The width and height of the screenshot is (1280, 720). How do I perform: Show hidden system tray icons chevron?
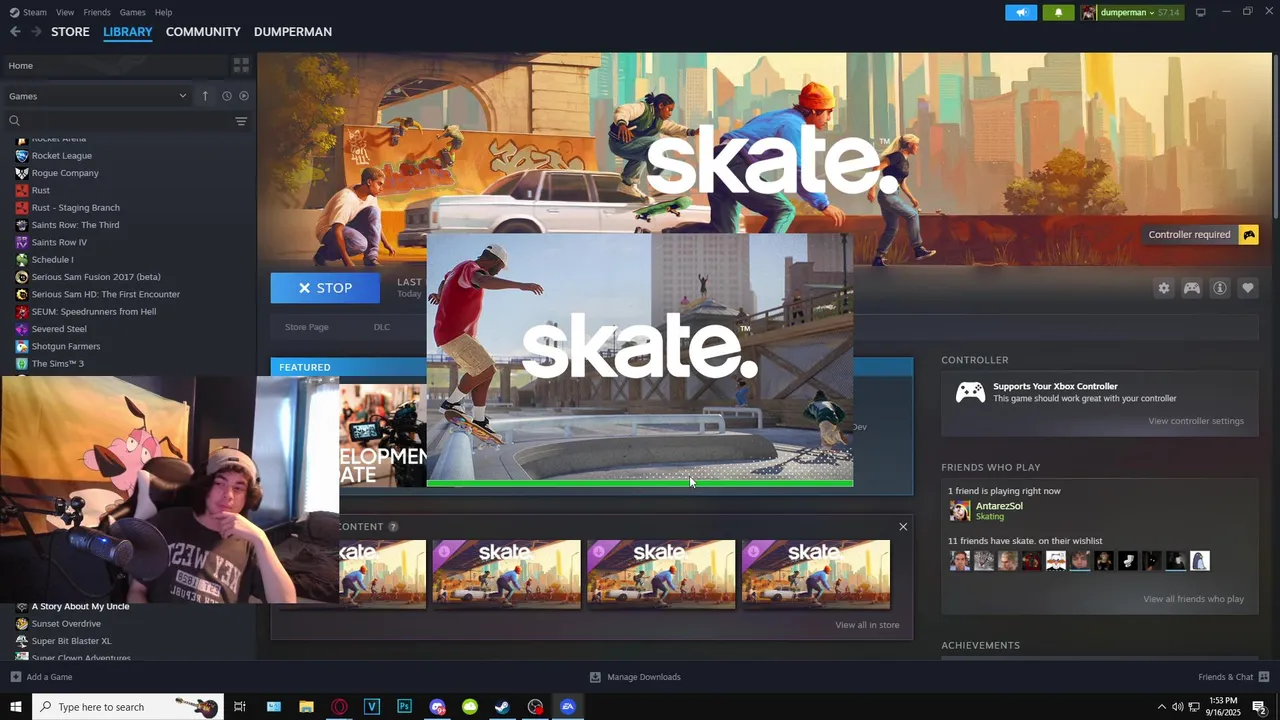click(1161, 707)
